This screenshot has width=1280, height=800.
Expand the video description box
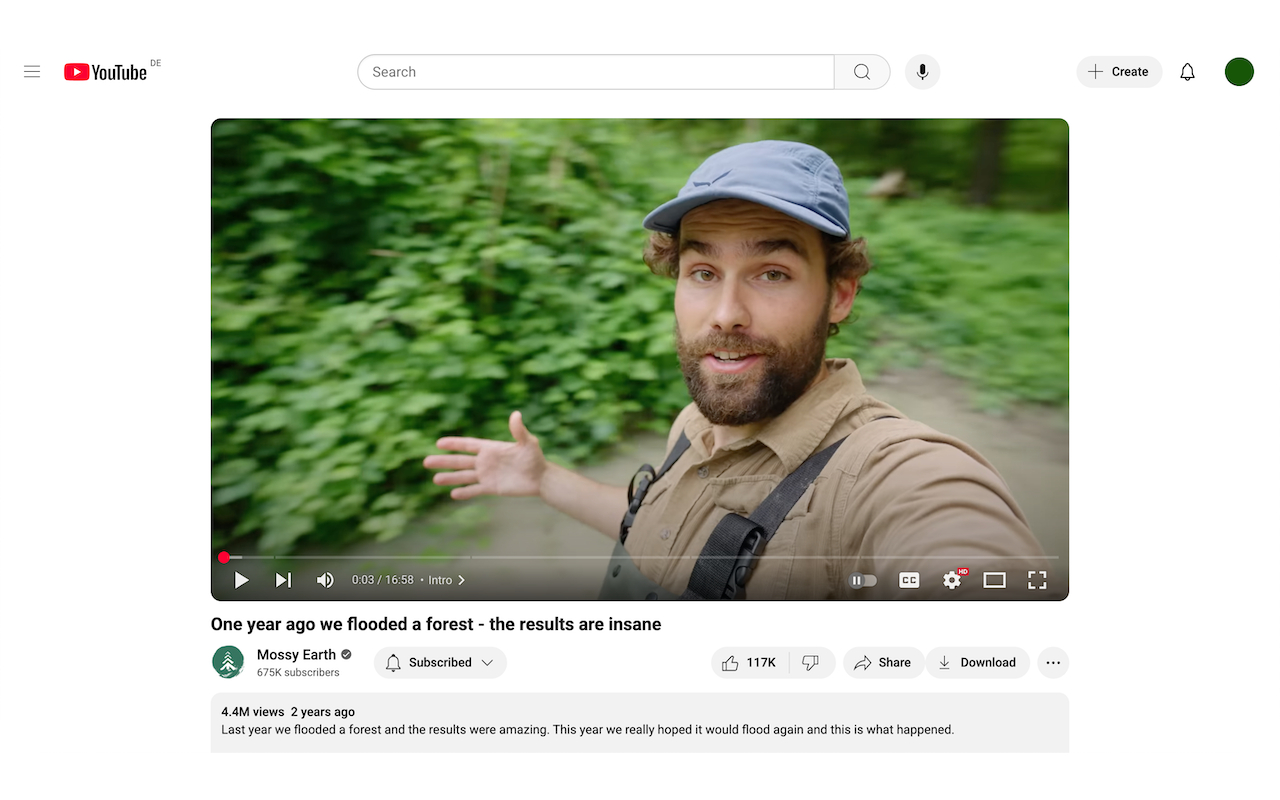coord(640,722)
